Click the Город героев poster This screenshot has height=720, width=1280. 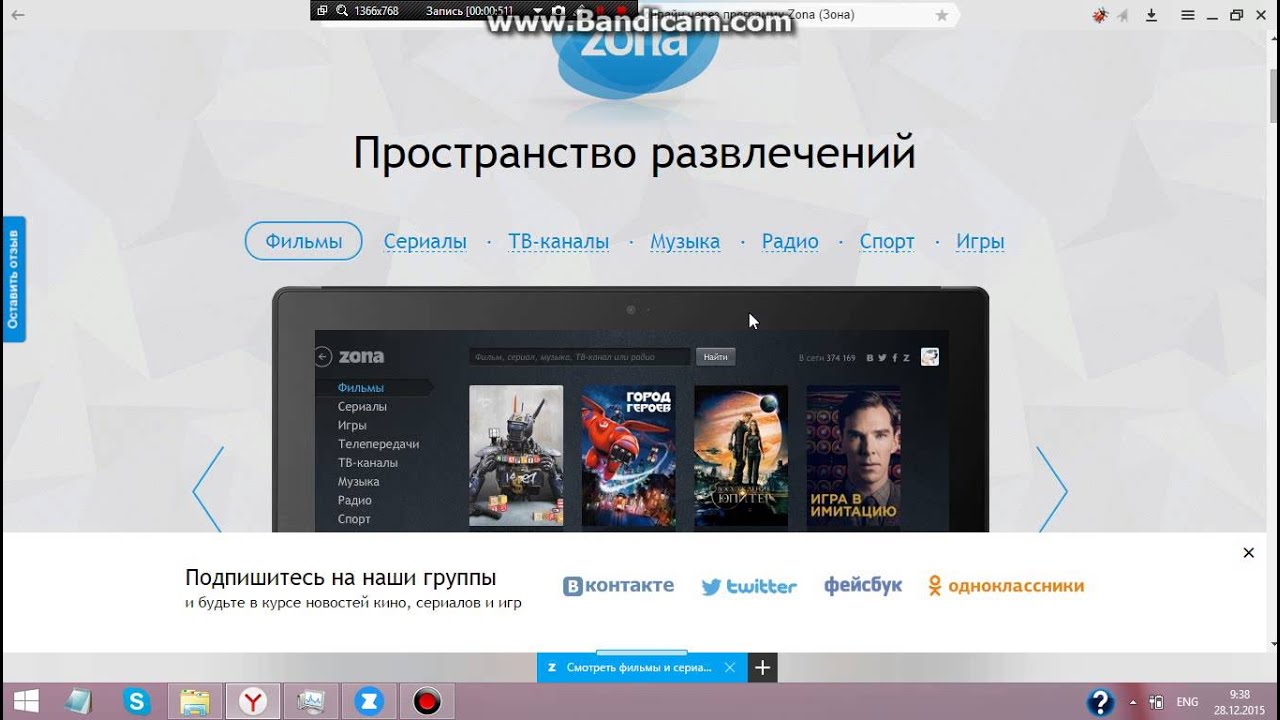(628, 456)
